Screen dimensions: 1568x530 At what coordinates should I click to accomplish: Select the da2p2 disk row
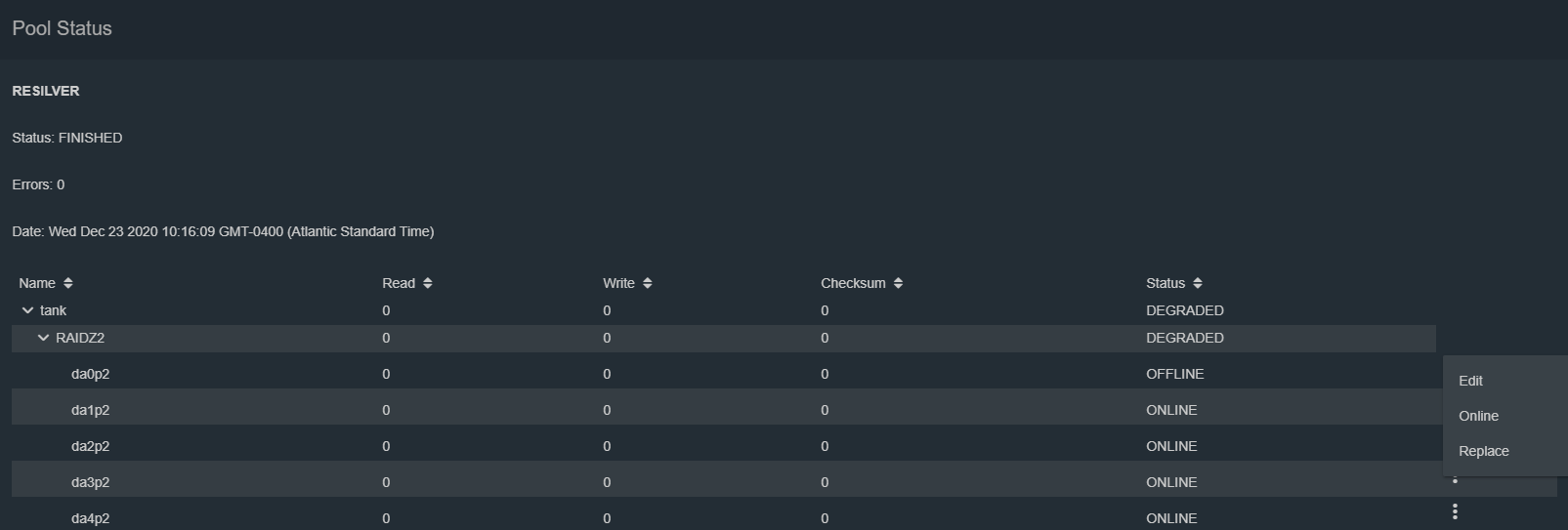pyautogui.click(x=724, y=446)
